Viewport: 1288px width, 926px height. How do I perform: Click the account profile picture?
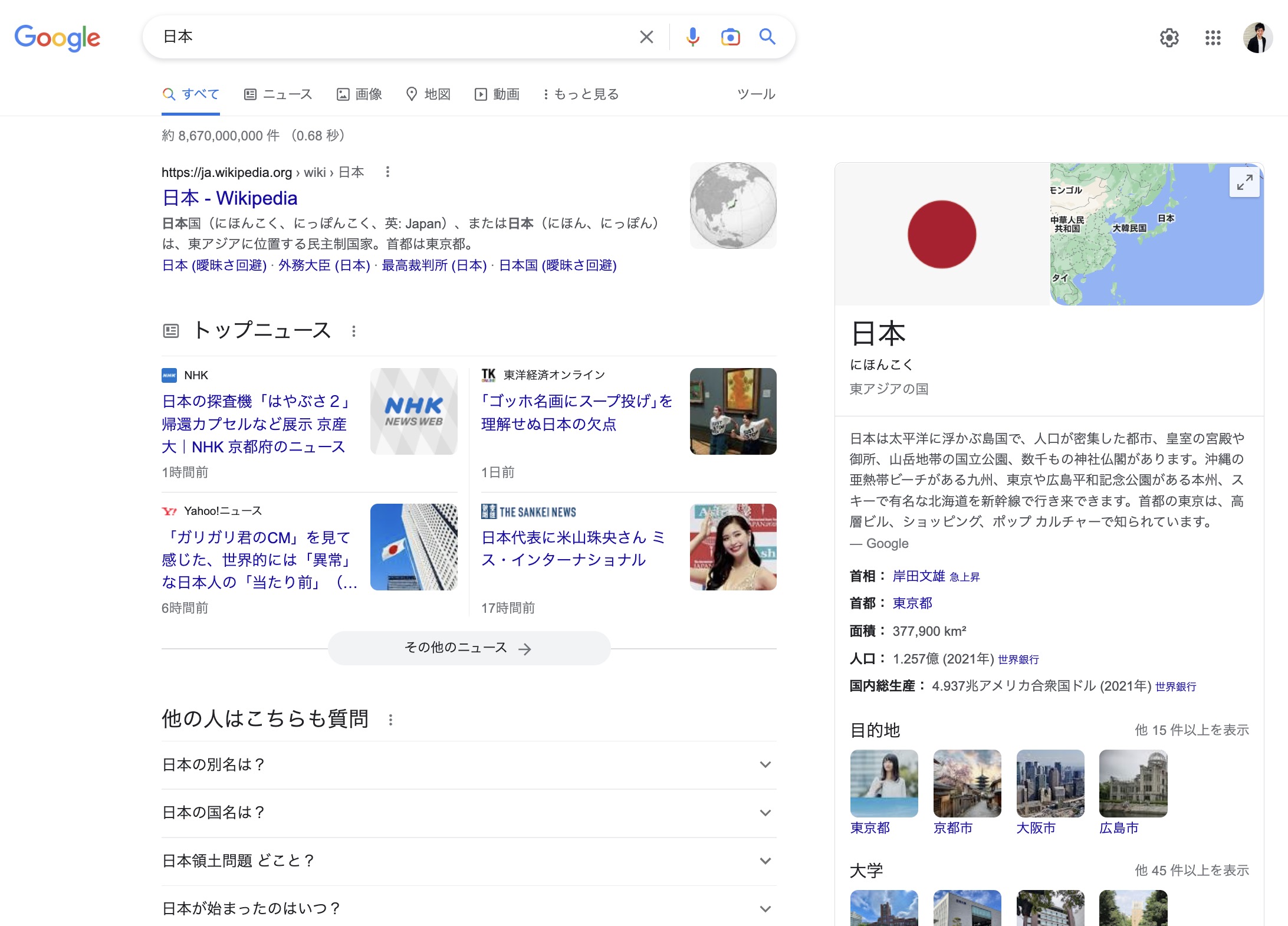1257,38
